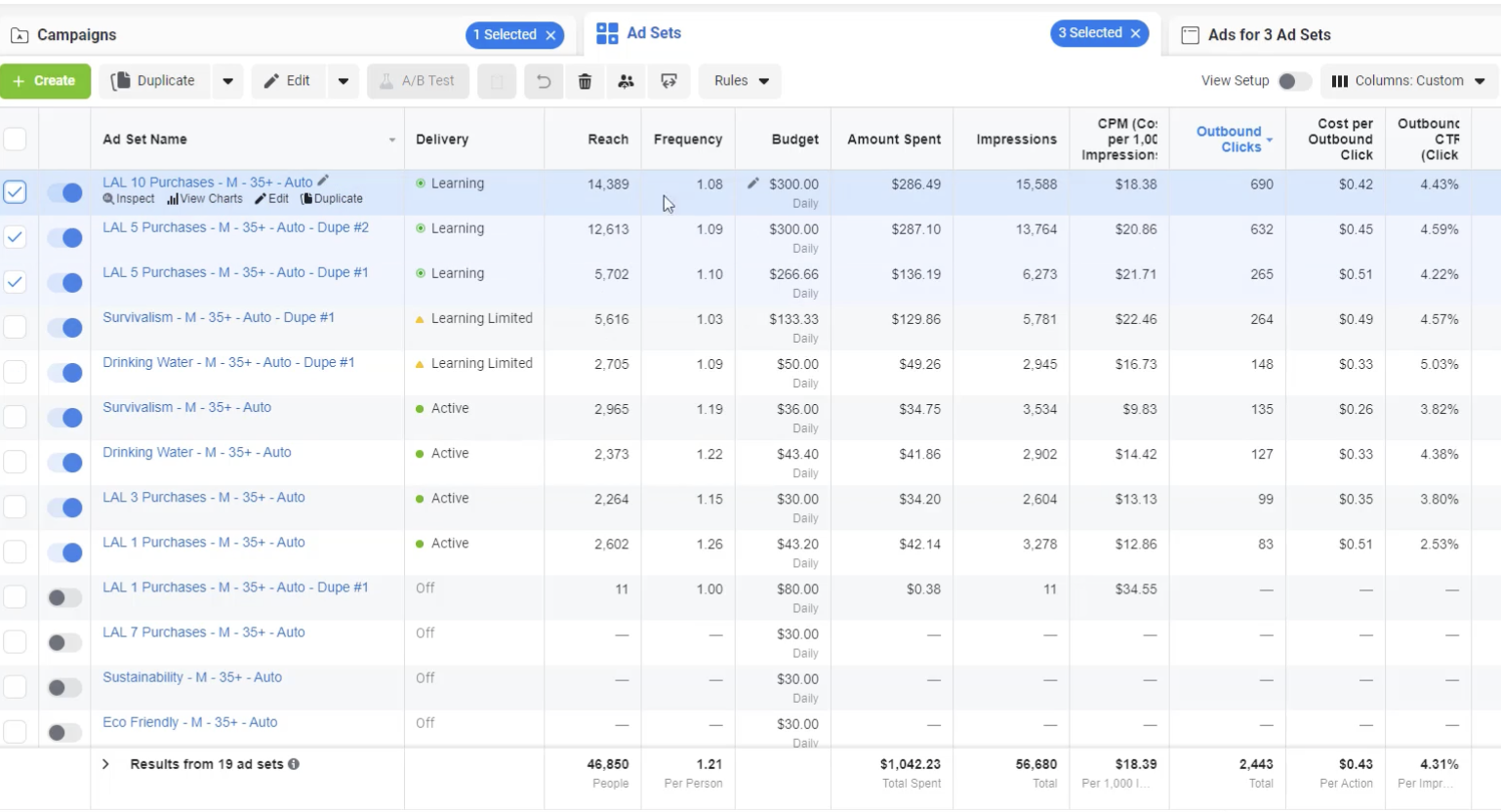Open the Rules dropdown
The width and height of the screenshot is (1501, 812).
(x=741, y=81)
